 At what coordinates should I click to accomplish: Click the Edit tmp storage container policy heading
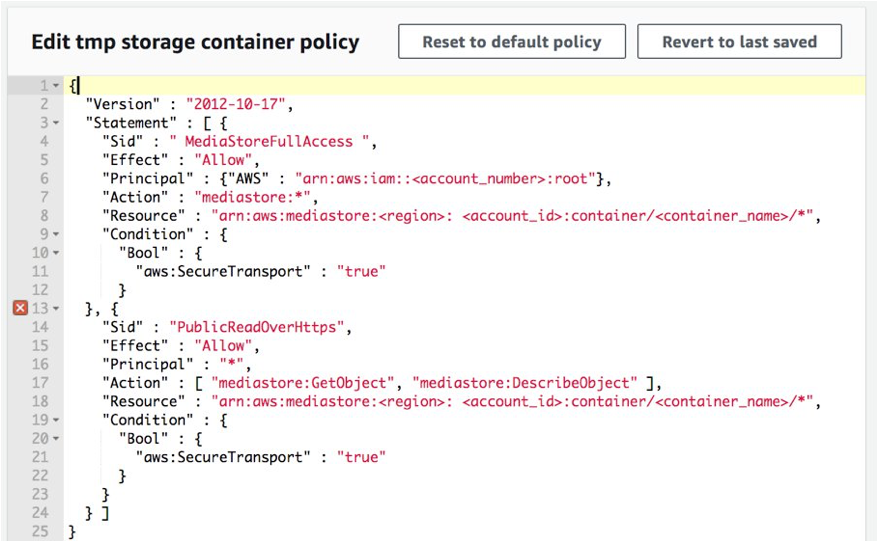click(x=195, y=42)
